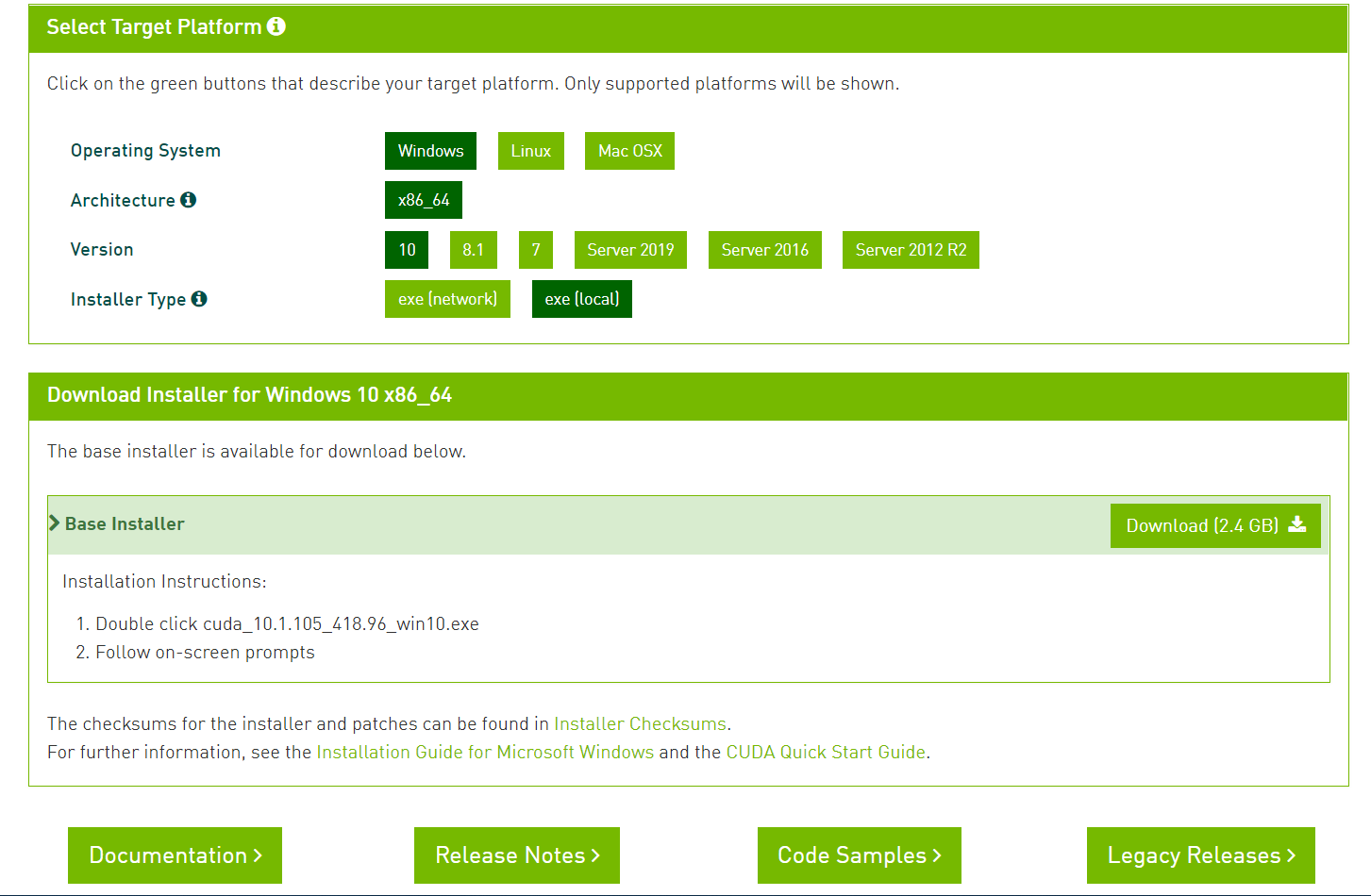
Task: Open the Code Samples page
Action: pyautogui.click(x=860, y=855)
